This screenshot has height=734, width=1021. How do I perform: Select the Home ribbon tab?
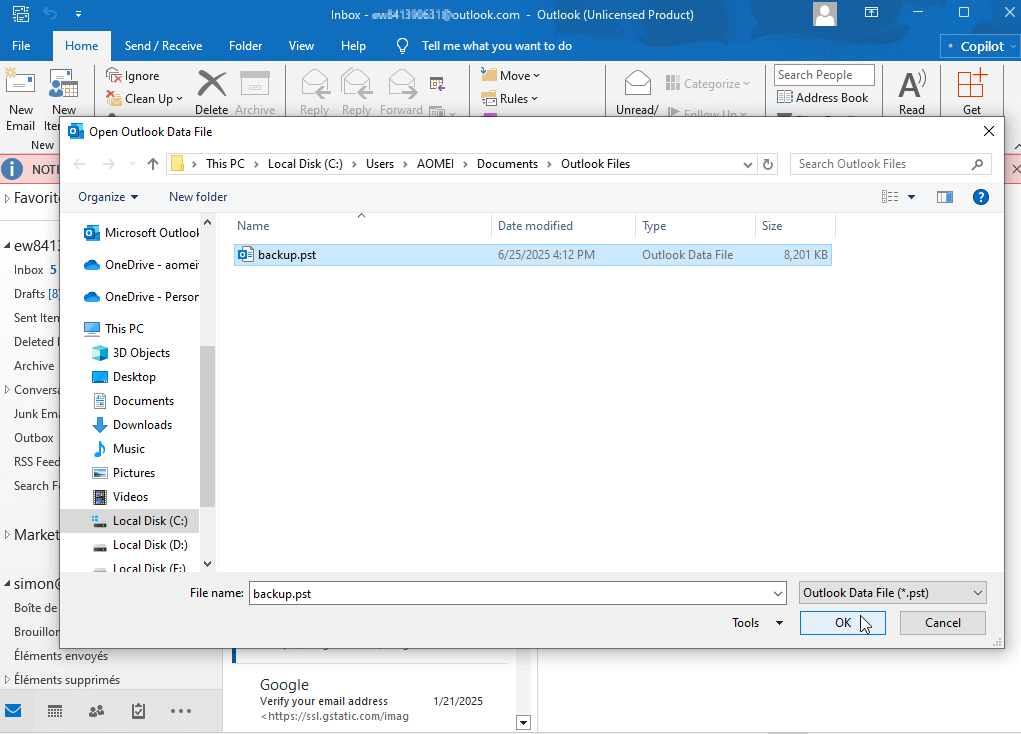pos(81,46)
